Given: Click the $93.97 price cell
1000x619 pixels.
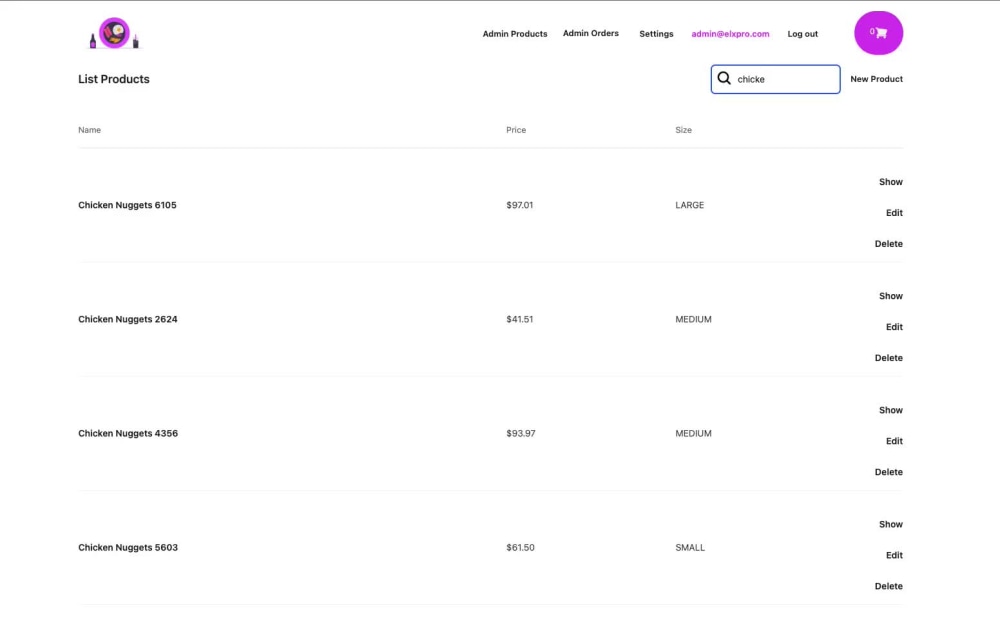Looking at the screenshot, I should tap(520, 433).
